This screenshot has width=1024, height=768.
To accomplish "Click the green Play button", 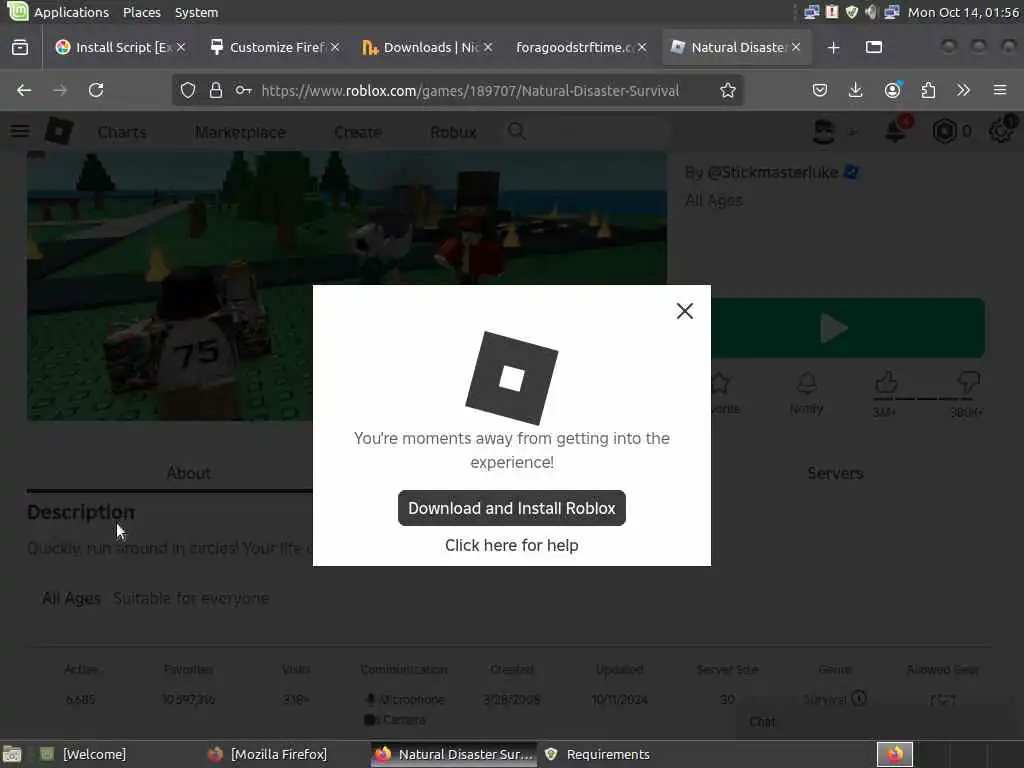I will 848,328.
